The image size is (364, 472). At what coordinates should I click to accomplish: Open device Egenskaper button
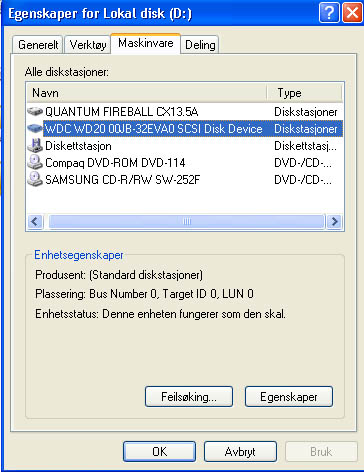pyautogui.click(x=289, y=397)
